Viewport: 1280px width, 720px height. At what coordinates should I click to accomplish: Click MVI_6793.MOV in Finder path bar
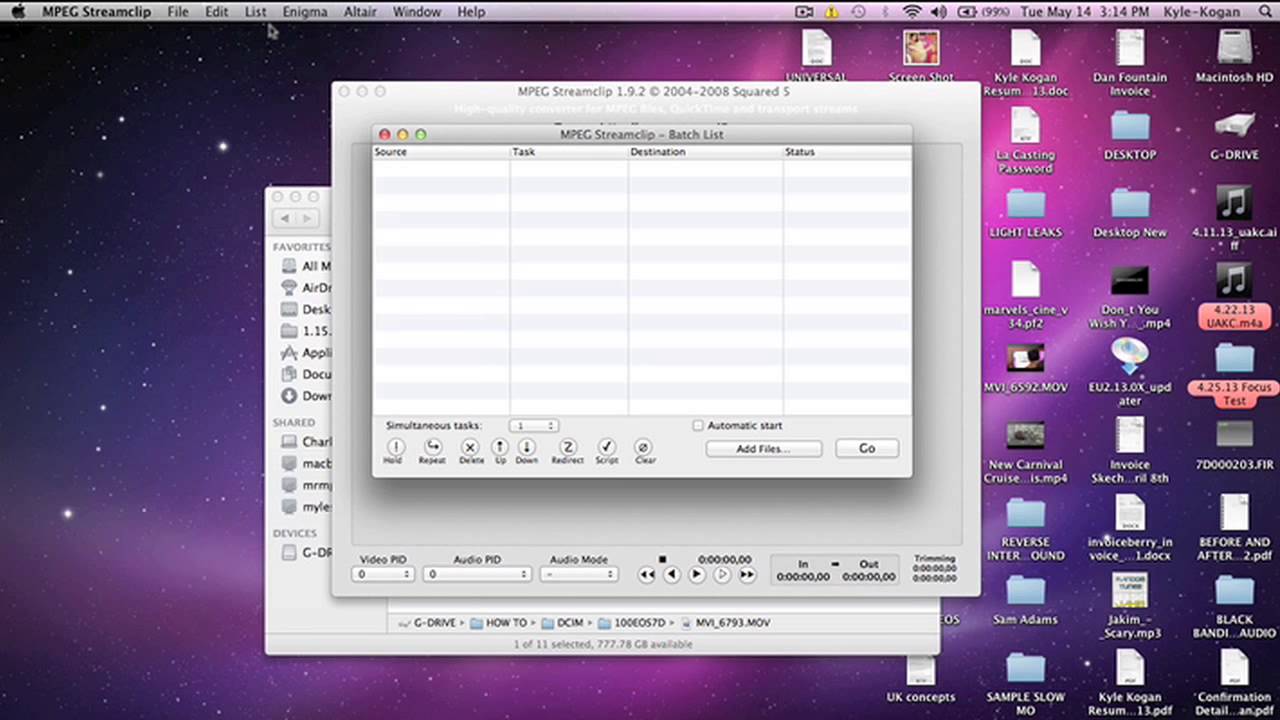click(724, 622)
